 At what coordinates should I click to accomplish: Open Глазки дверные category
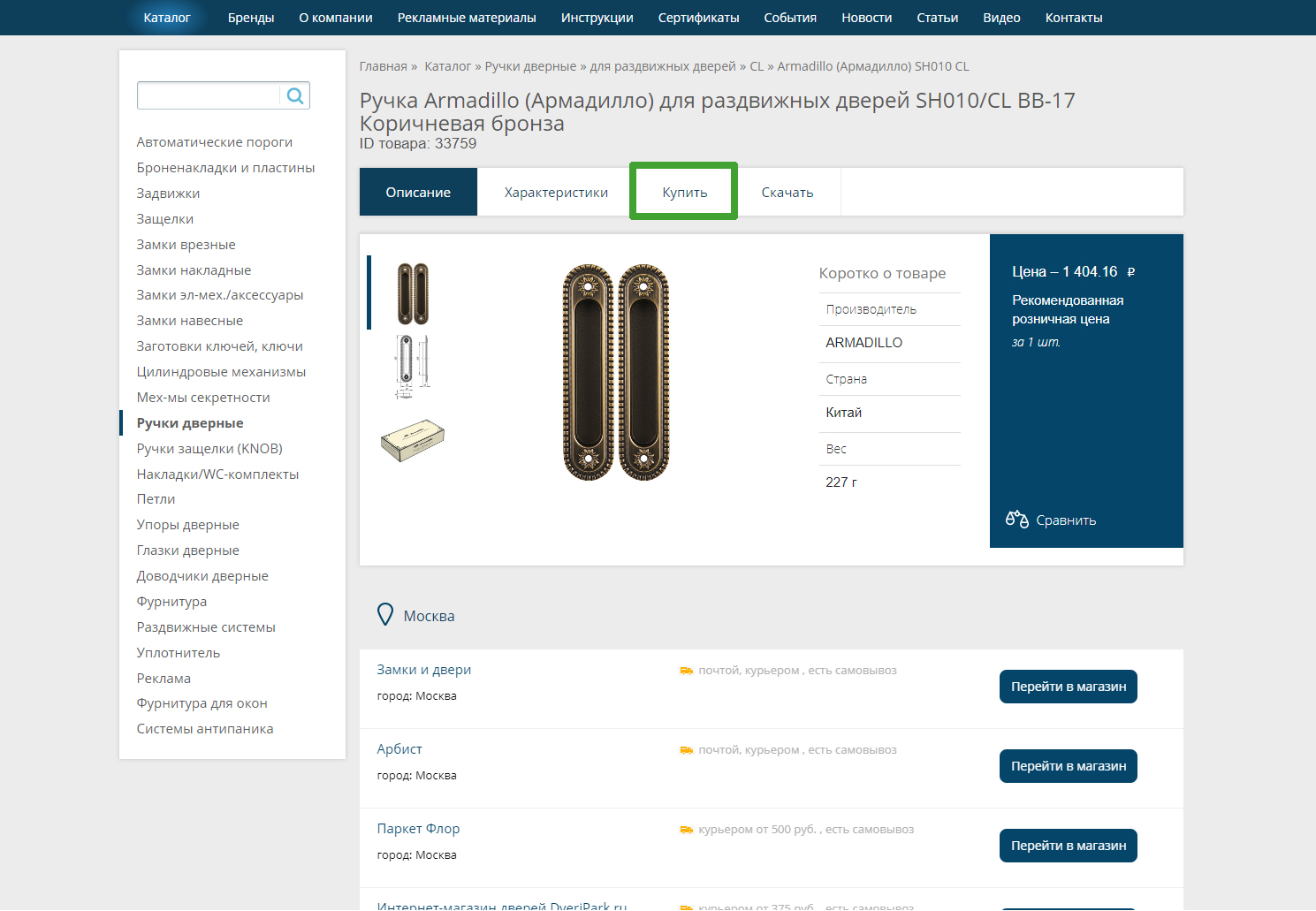188,550
